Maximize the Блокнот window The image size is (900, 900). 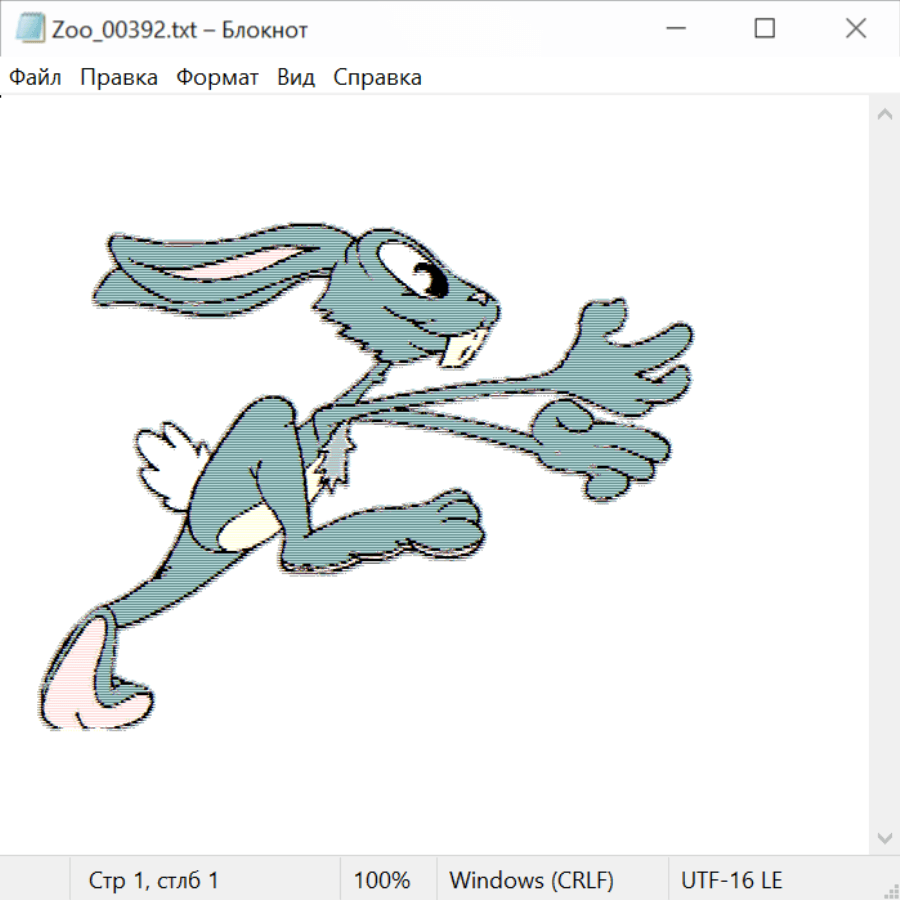765,29
